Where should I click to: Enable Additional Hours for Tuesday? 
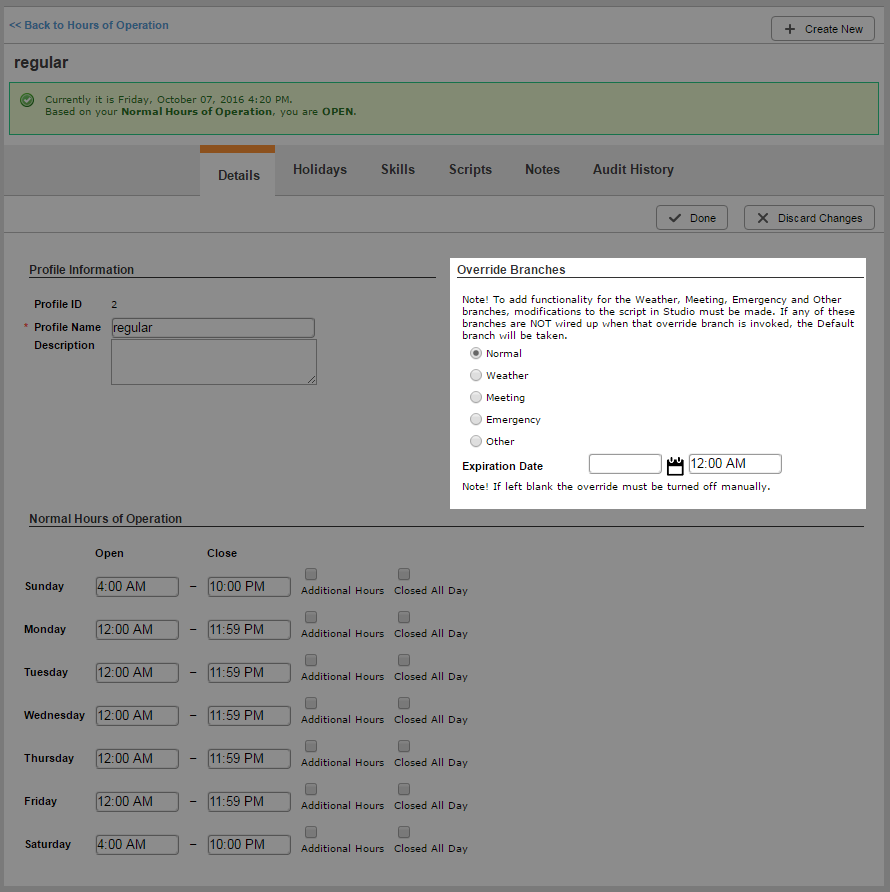311,660
